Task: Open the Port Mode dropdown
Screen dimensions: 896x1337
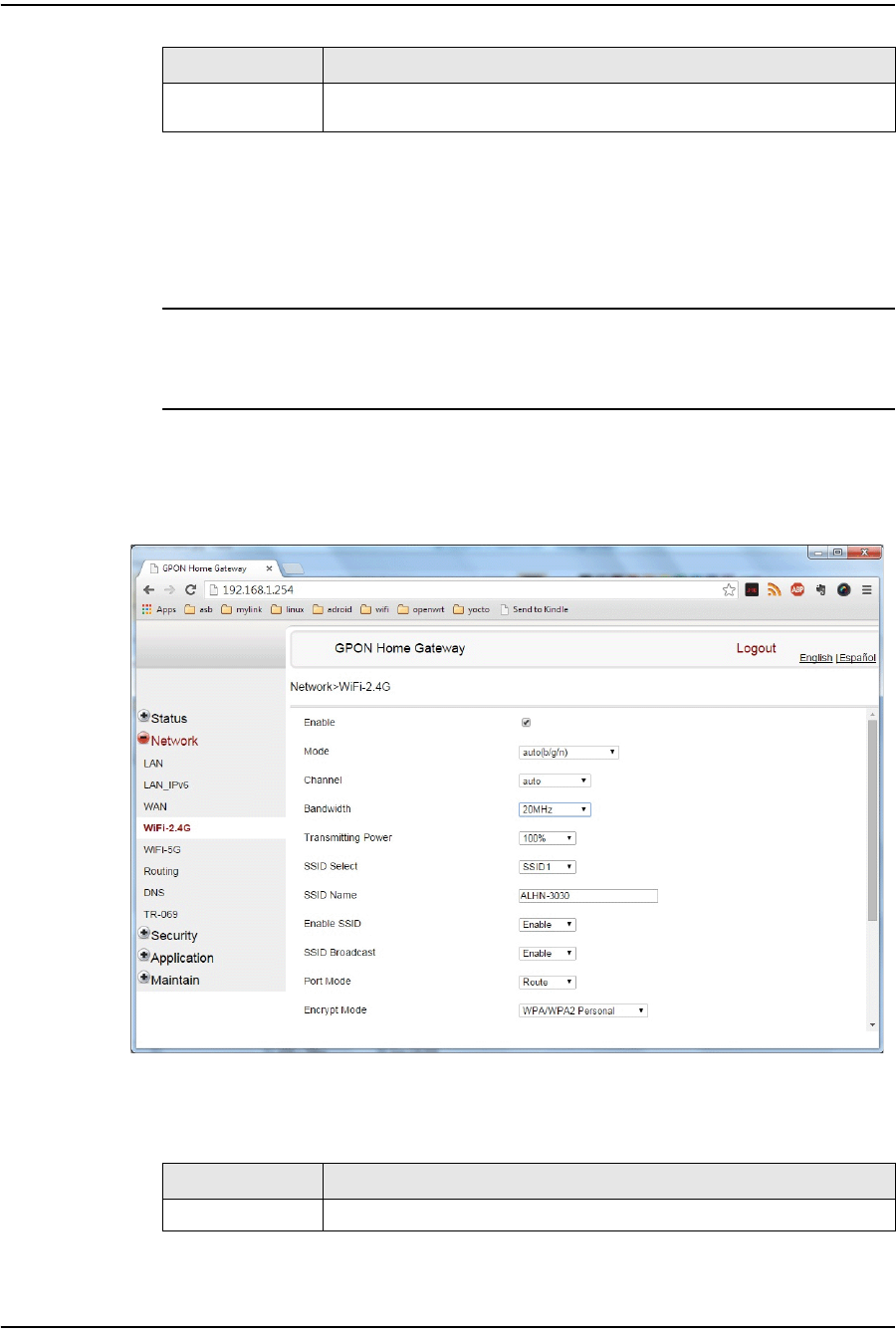Action: 548,983
